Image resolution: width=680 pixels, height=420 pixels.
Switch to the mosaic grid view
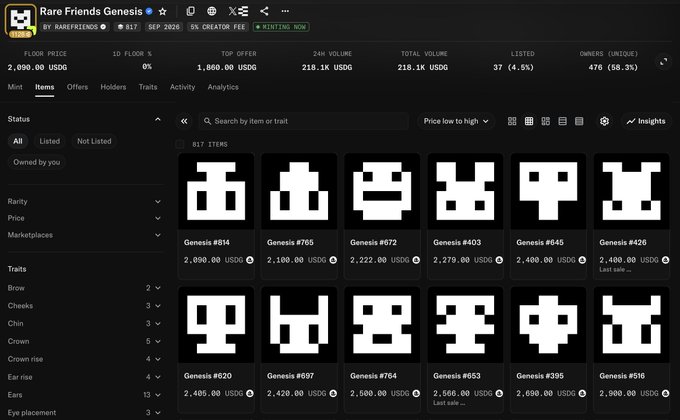click(x=546, y=121)
